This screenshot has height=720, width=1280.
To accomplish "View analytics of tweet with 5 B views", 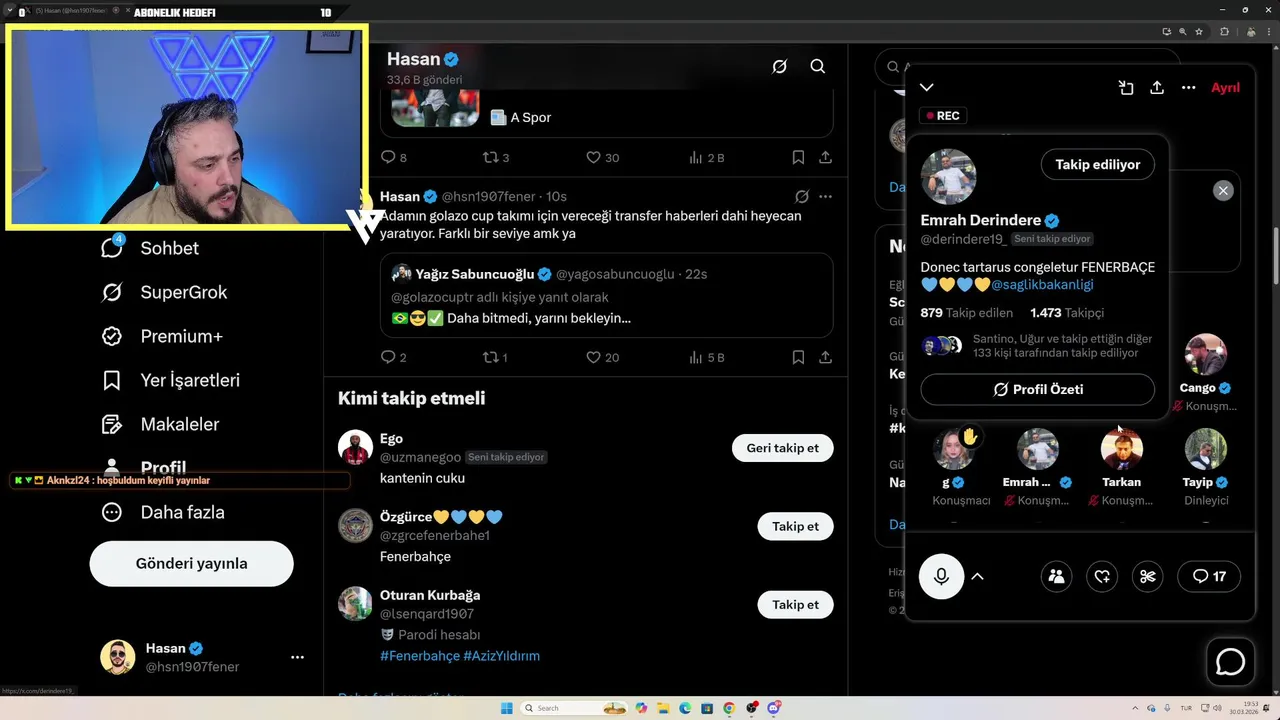I will pos(707,357).
